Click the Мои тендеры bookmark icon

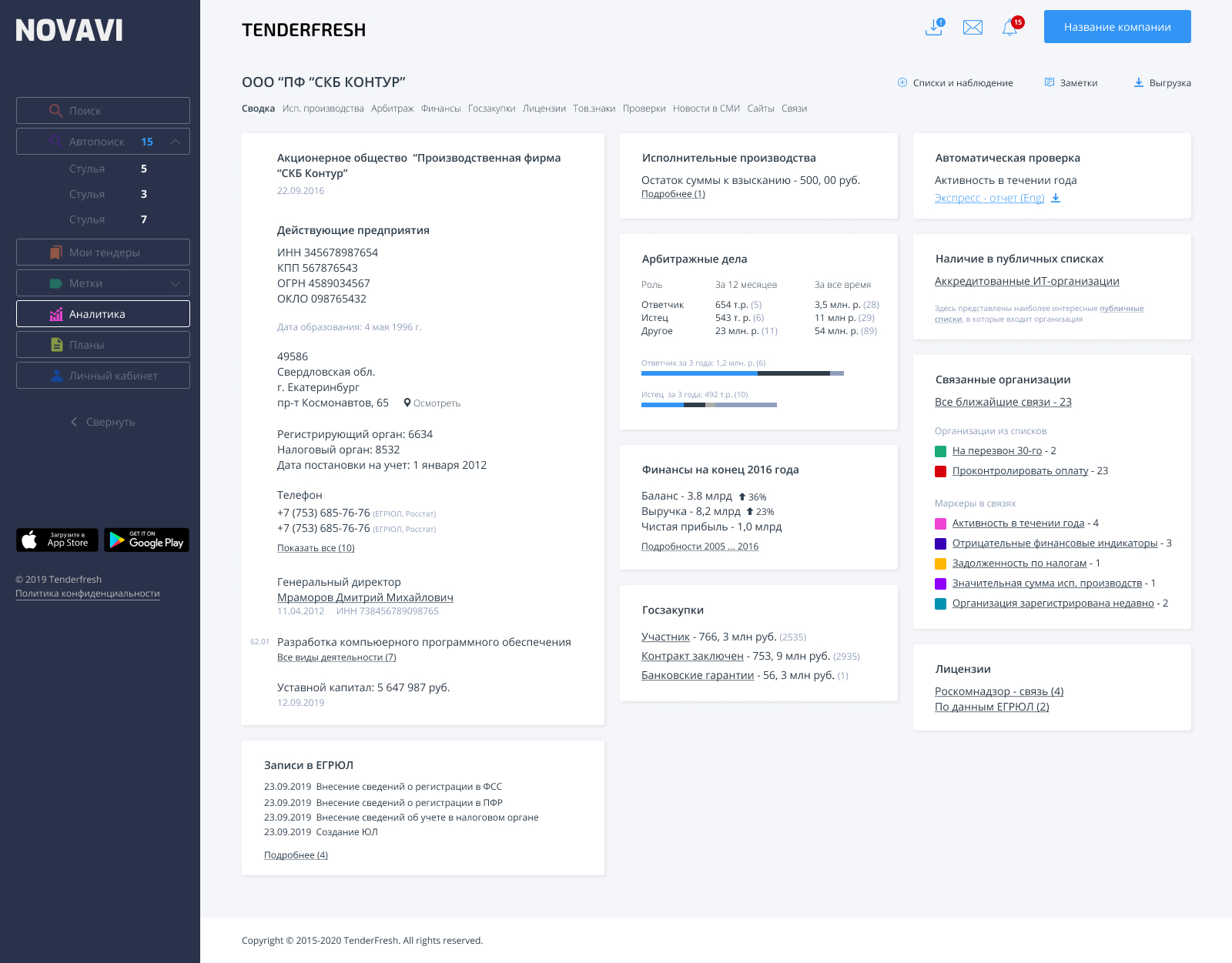coord(56,252)
